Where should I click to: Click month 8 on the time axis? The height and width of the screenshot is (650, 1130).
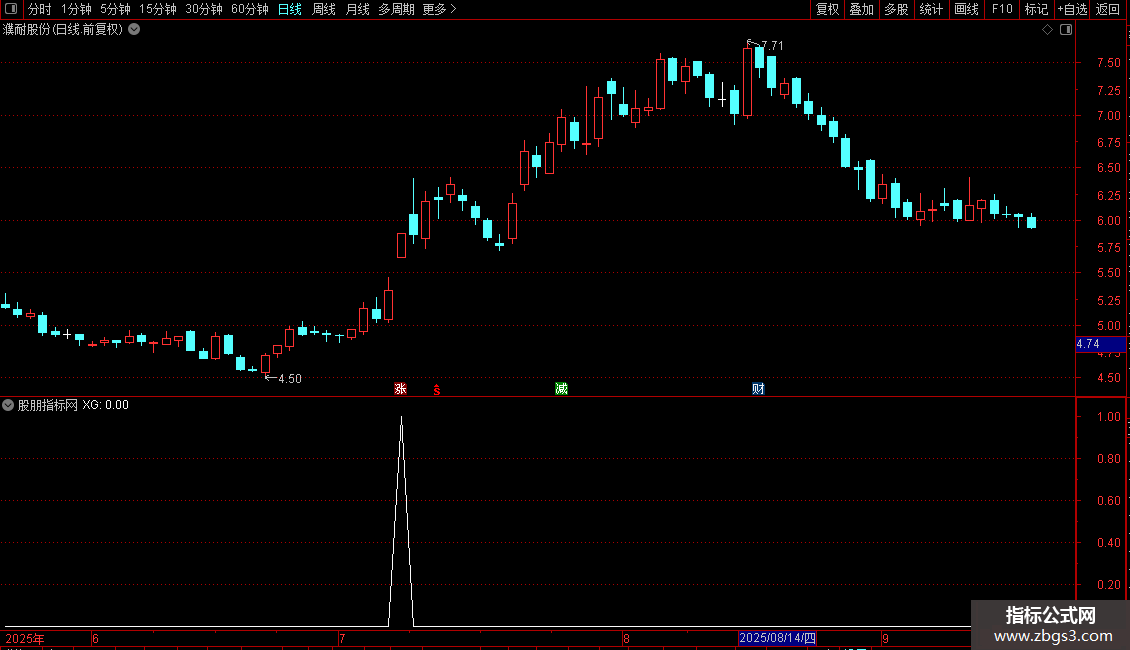pyautogui.click(x=626, y=638)
